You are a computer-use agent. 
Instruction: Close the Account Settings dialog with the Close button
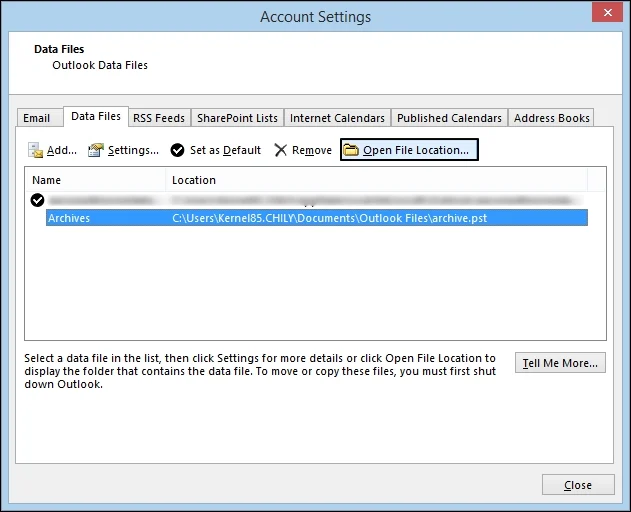point(578,485)
